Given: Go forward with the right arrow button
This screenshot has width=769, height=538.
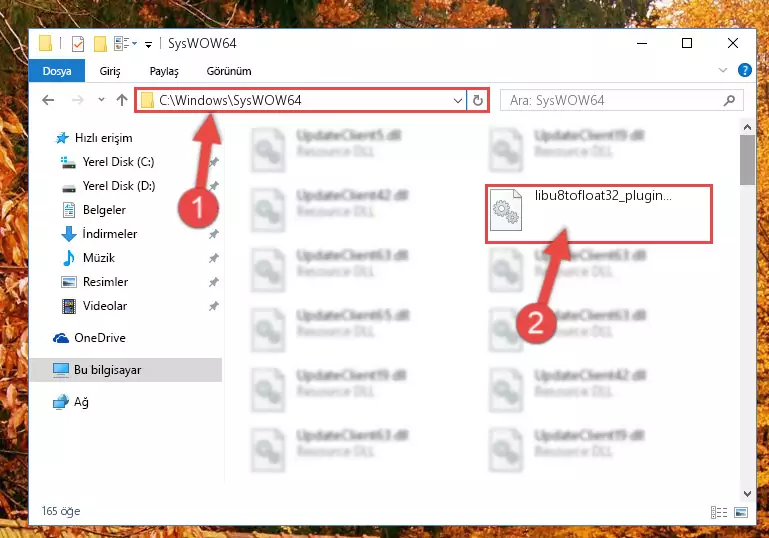Looking at the screenshot, I should pyautogui.click(x=77, y=100).
